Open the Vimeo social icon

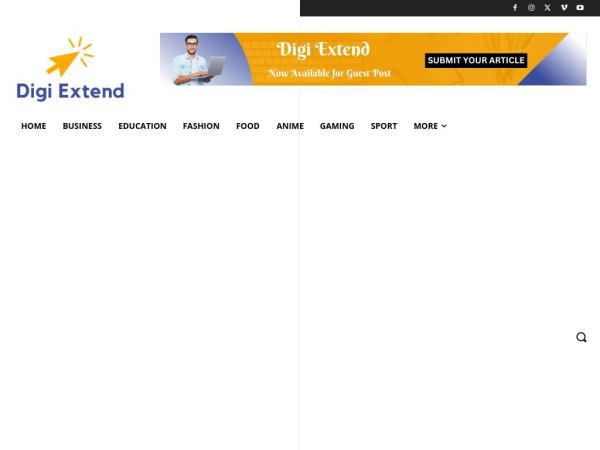pos(564,8)
